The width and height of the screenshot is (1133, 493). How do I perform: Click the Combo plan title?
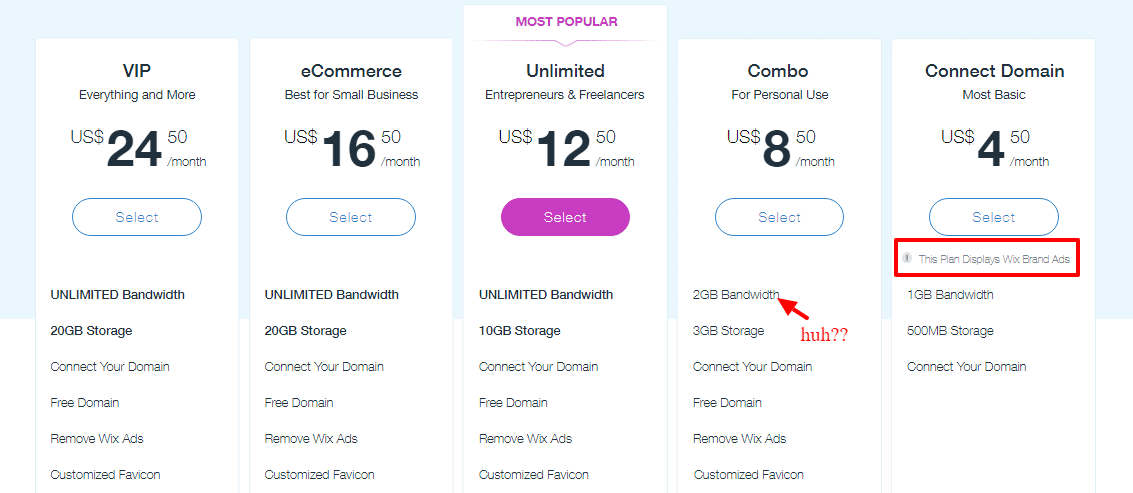(778, 71)
